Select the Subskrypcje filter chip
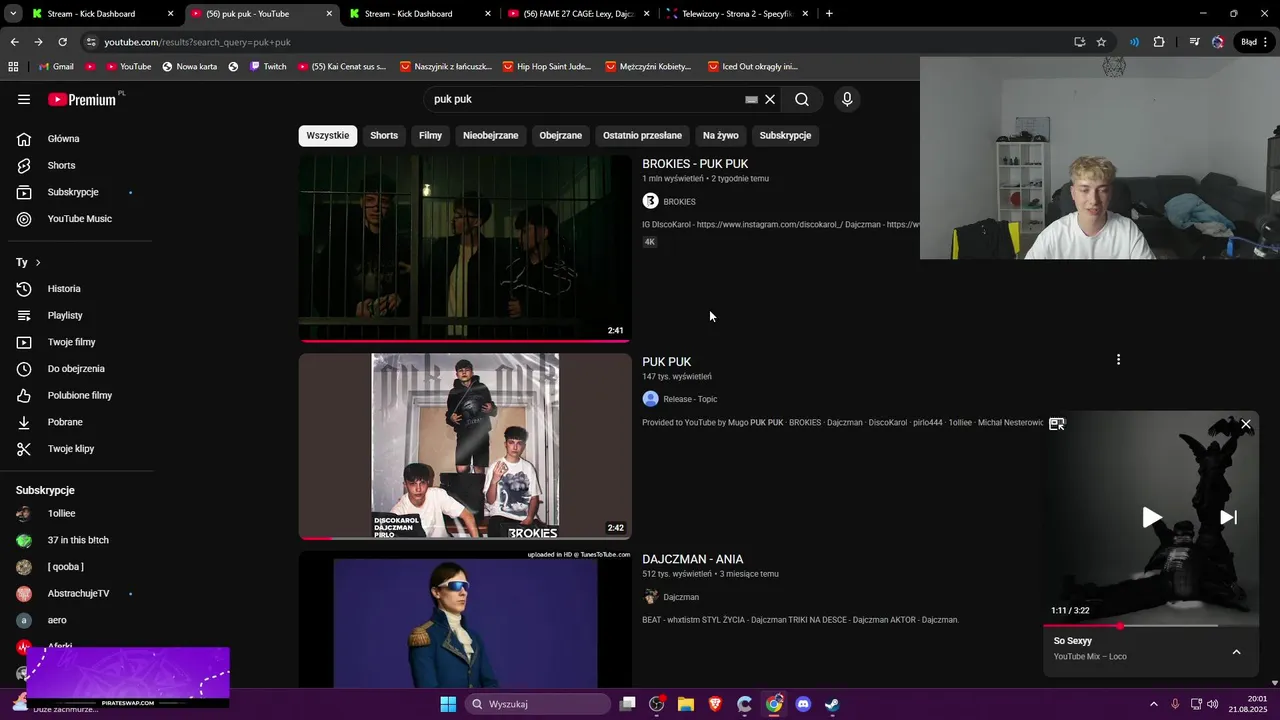 click(785, 136)
